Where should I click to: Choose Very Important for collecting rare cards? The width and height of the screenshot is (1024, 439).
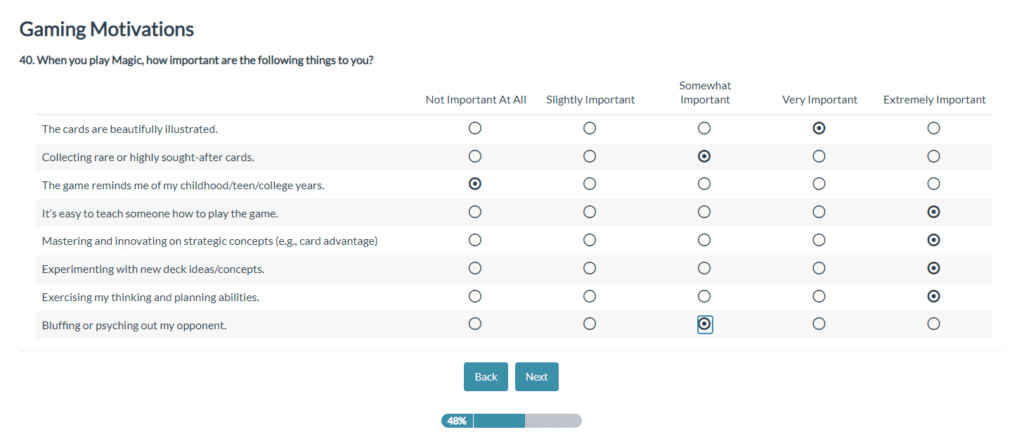[819, 156]
